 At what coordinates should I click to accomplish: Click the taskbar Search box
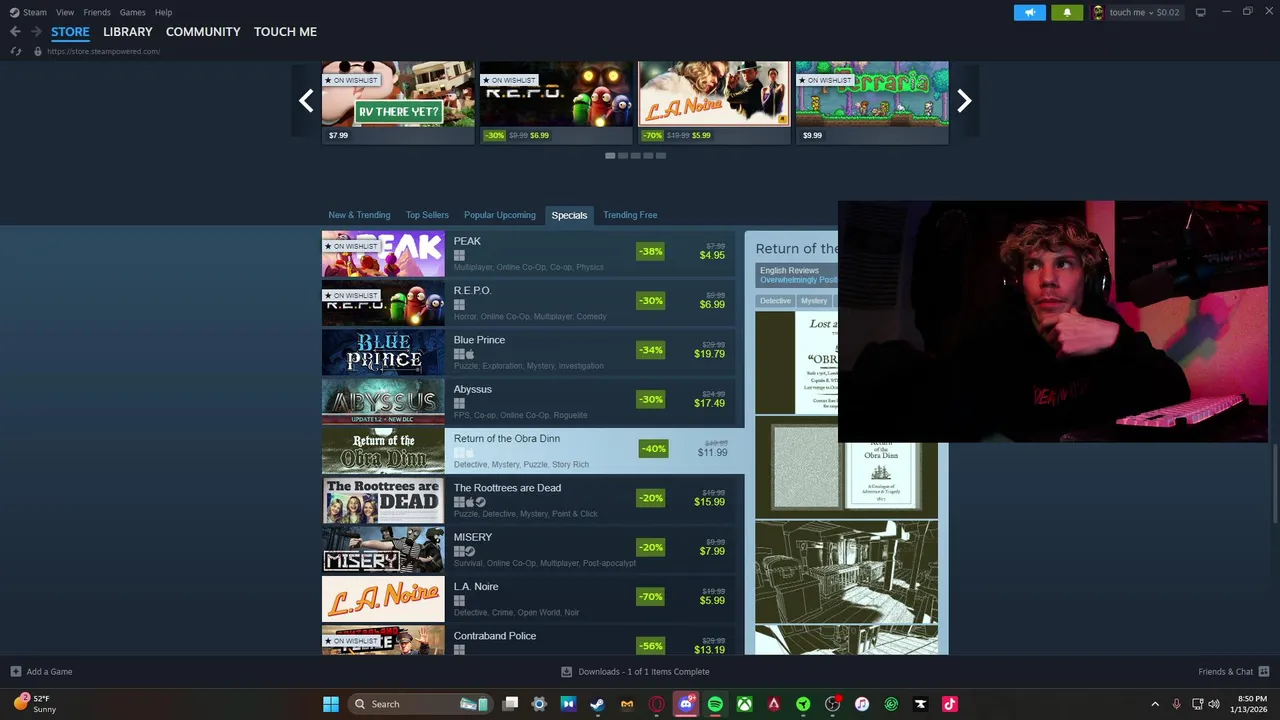pos(420,704)
